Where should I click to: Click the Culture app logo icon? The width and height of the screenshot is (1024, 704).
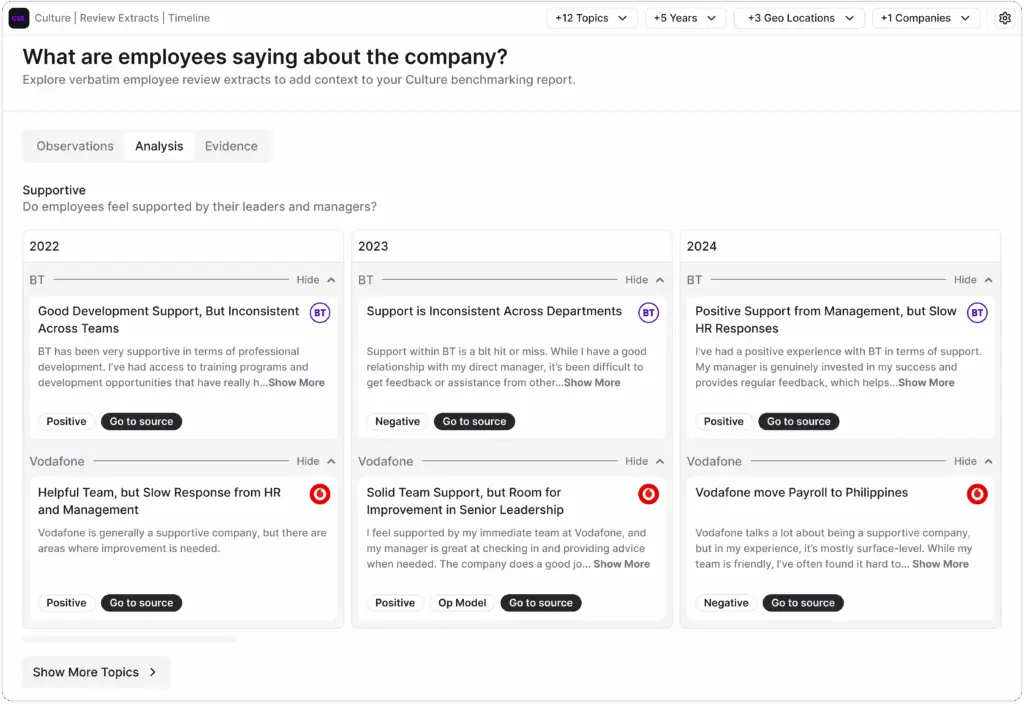coord(19,18)
